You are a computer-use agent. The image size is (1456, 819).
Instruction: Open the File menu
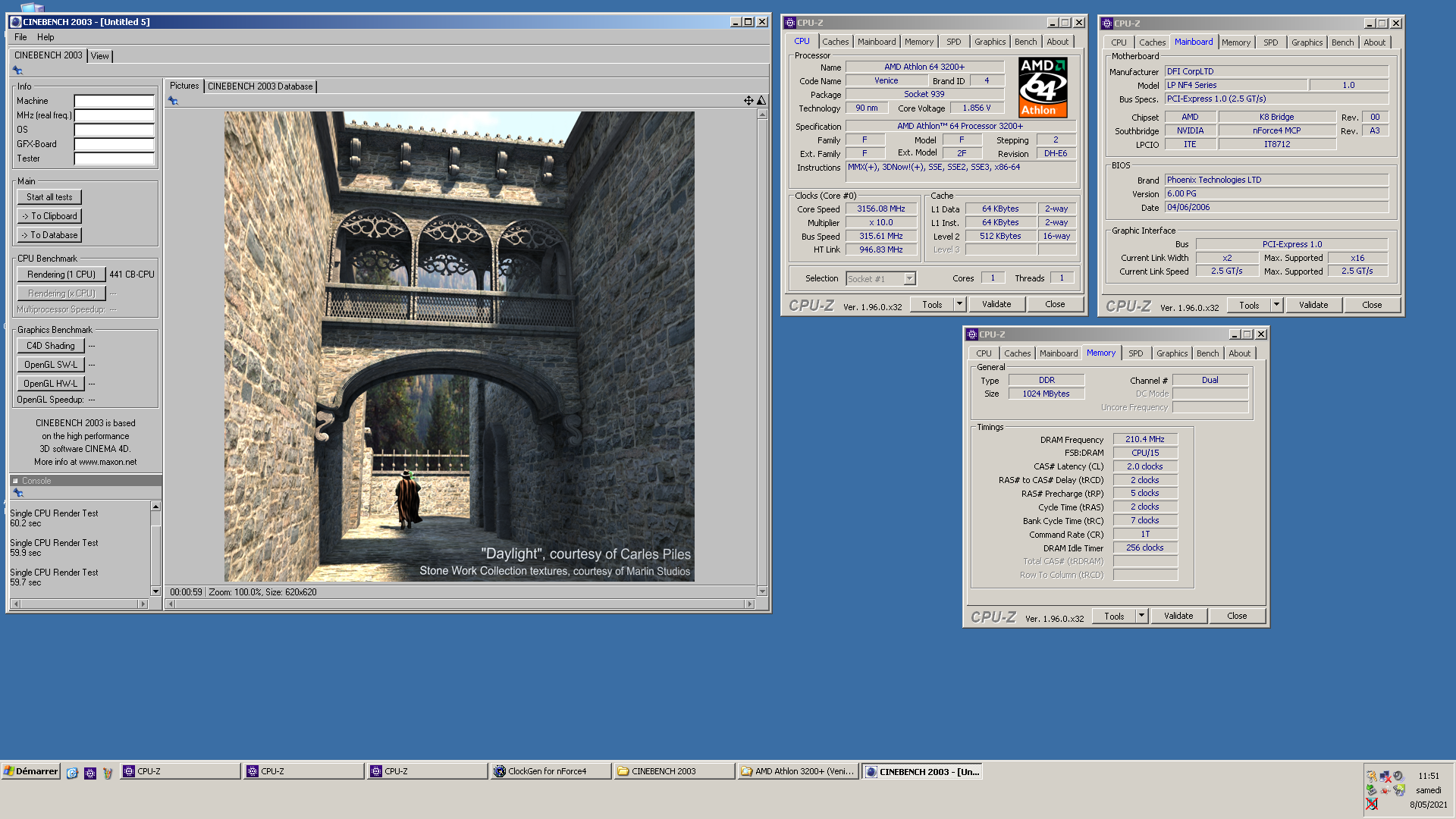coord(20,37)
